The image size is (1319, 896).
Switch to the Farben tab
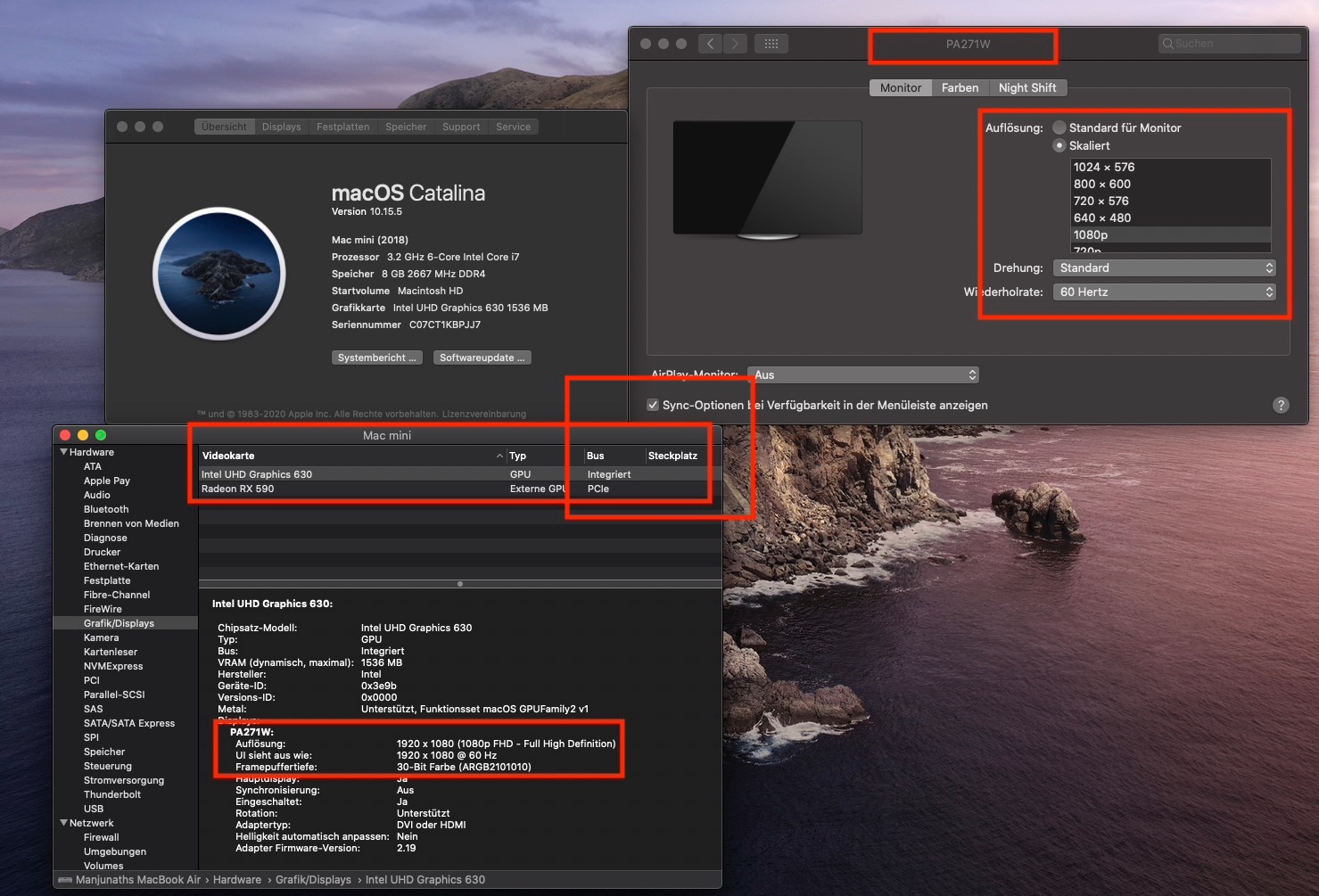pos(960,87)
